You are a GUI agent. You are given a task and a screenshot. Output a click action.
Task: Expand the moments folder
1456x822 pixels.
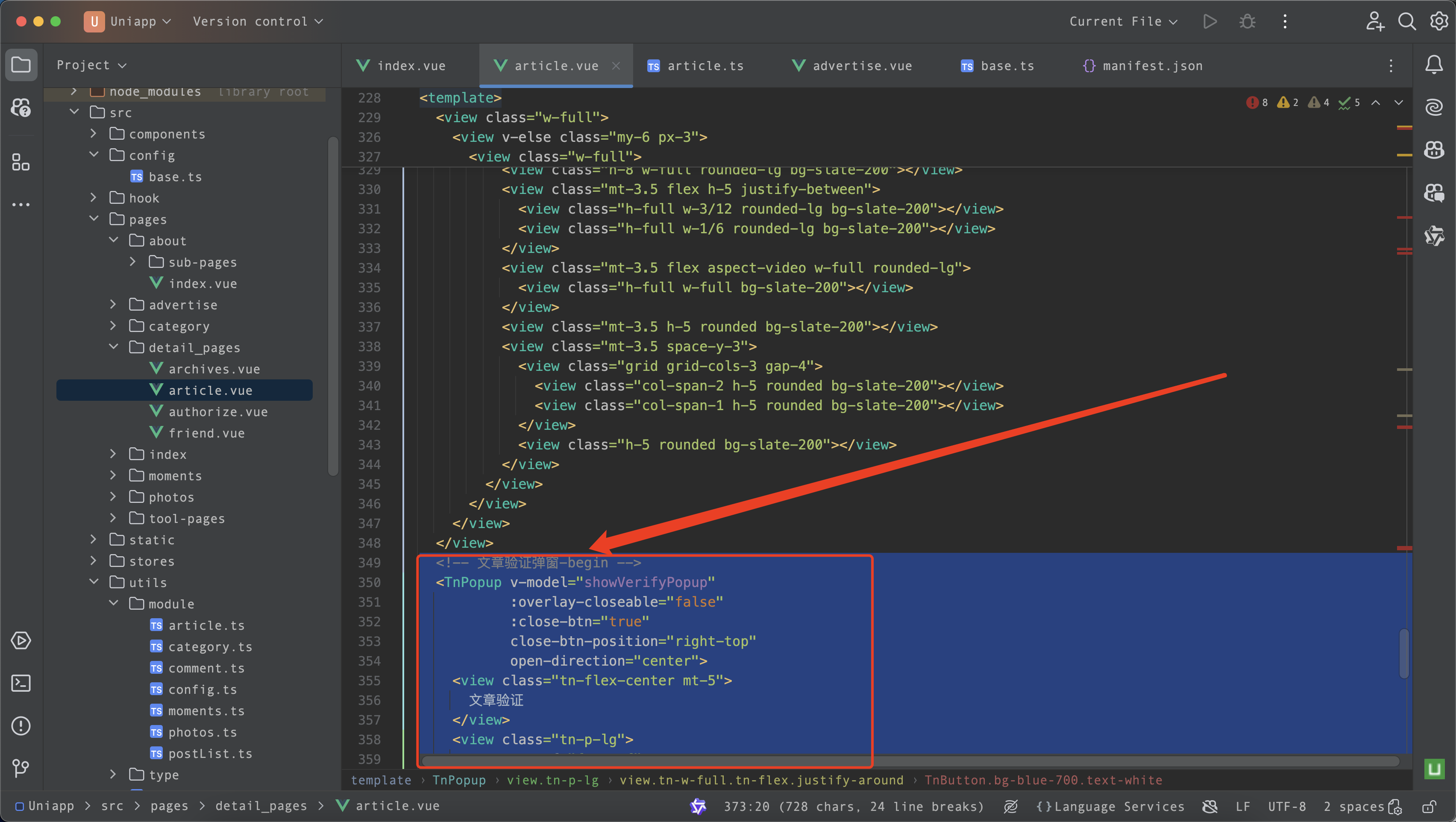(x=114, y=476)
